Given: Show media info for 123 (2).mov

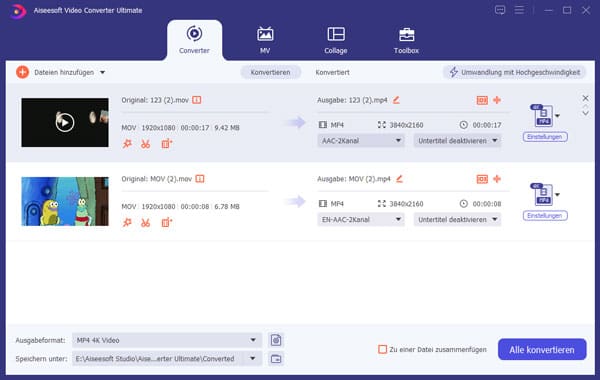Looking at the screenshot, I should click(x=197, y=100).
